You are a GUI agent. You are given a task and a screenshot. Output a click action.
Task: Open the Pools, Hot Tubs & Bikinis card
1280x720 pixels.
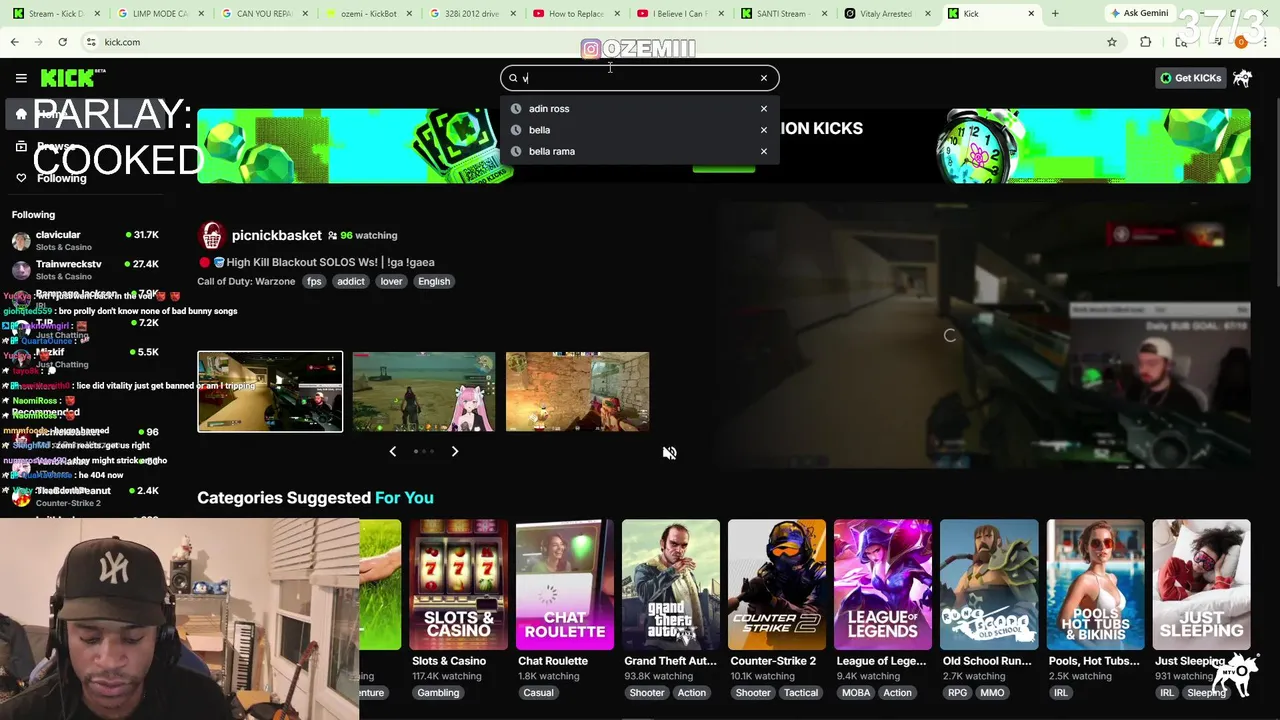[1094, 585]
